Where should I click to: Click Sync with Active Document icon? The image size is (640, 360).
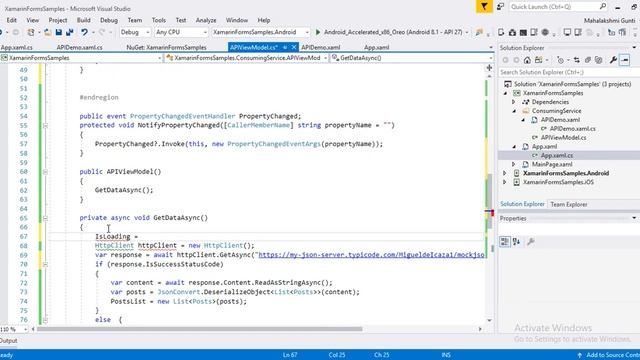(576, 60)
